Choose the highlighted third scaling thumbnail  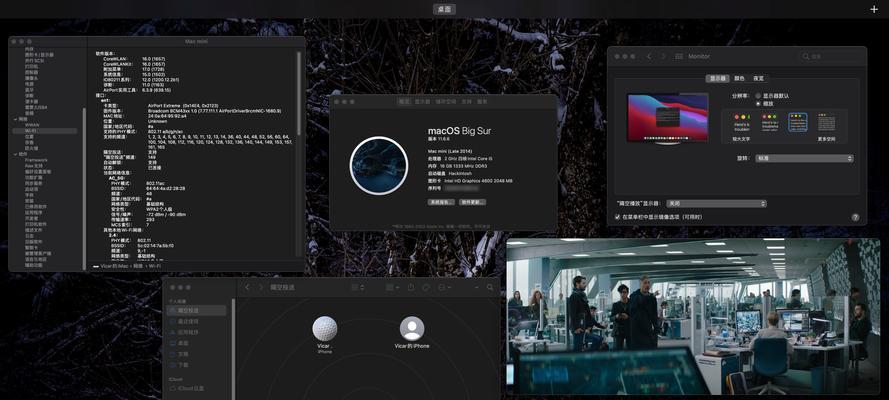pos(797,122)
